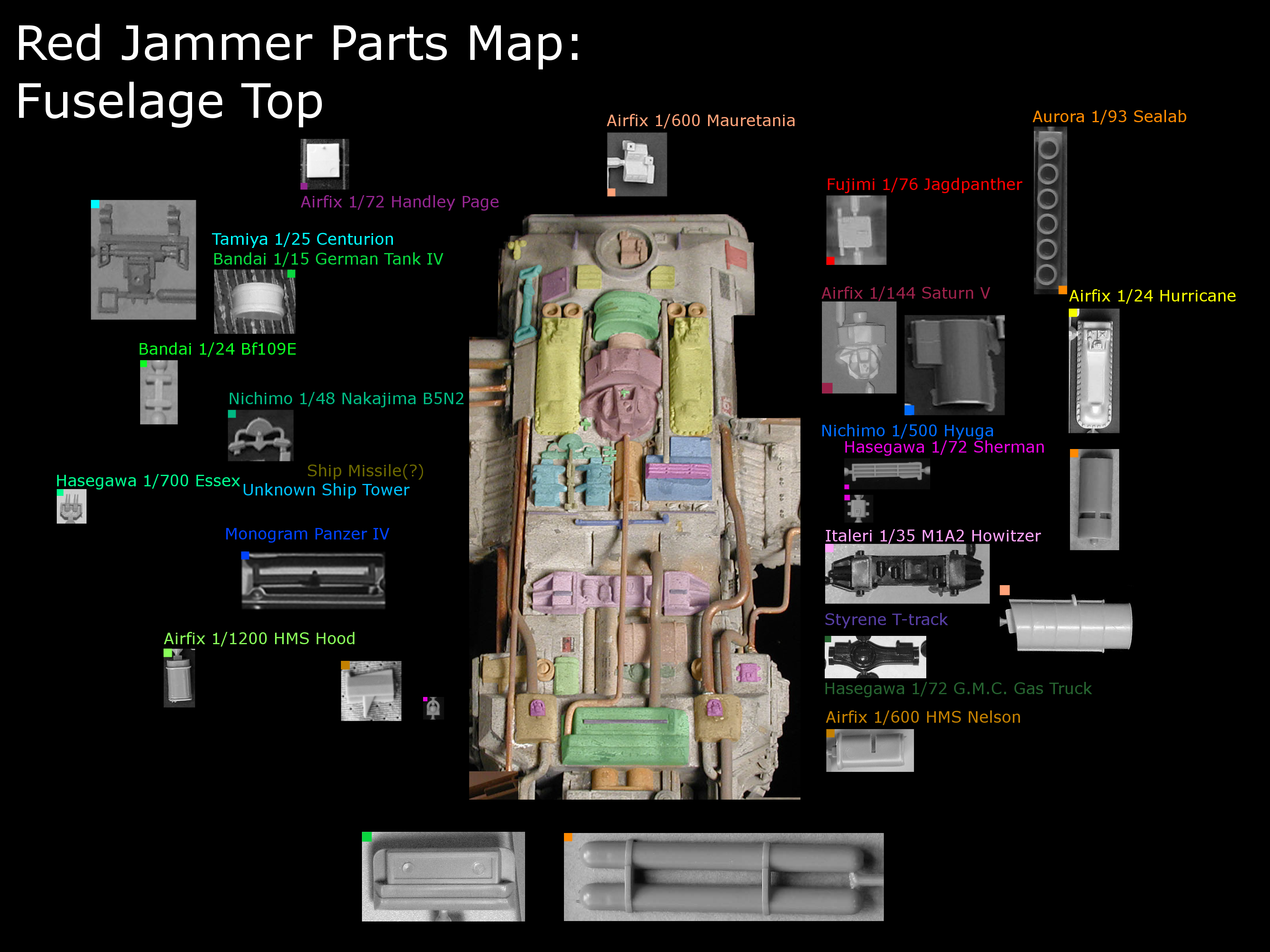
Task: Click the "Ship Missile(?)" label
Action: pyautogui.click(x=365, y=471)
